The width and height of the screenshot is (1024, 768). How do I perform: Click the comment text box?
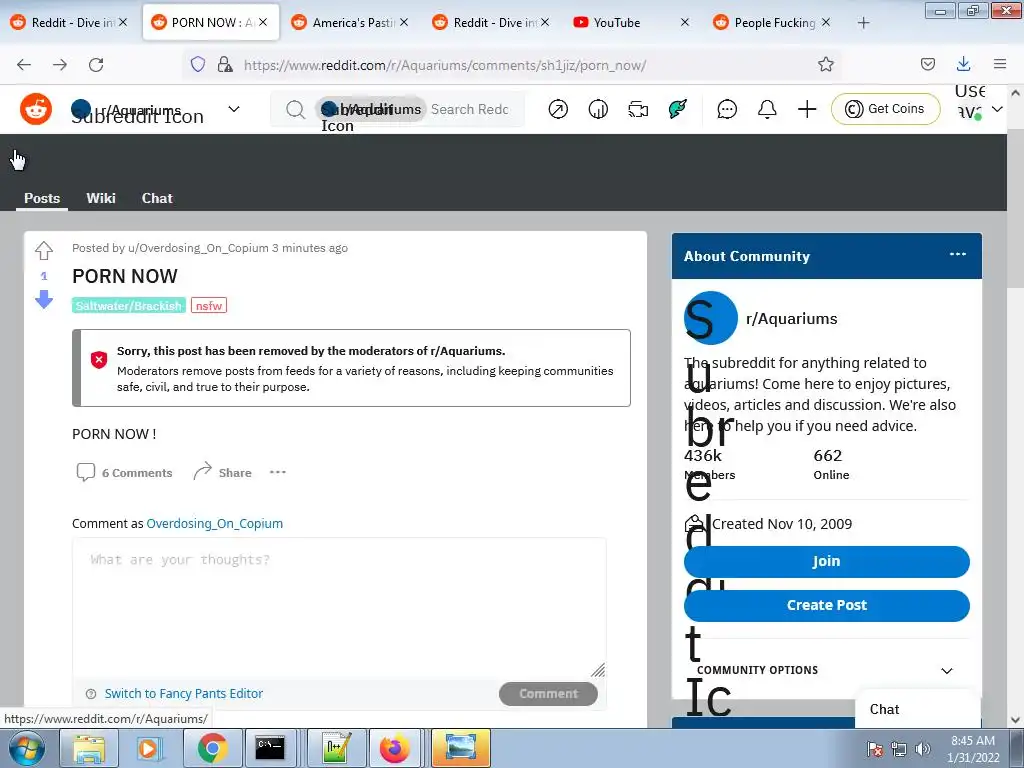[x=339, y=607]
